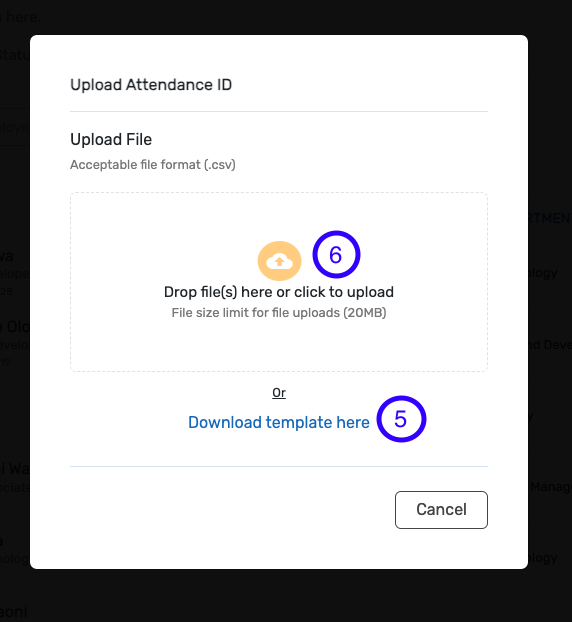Click the orange cloud upload icon
572x622 pixels.
click(x=279, y=261)
